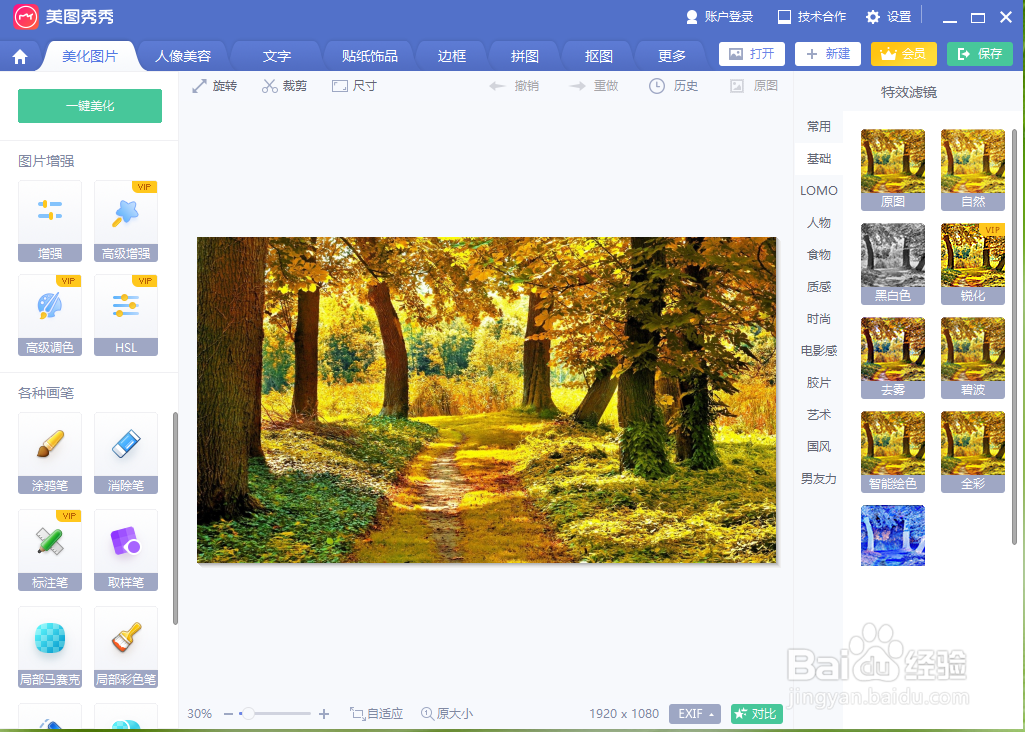The image size is (1025, 732).
Task: Select the 人物 filter category
Action: (818, 223)
